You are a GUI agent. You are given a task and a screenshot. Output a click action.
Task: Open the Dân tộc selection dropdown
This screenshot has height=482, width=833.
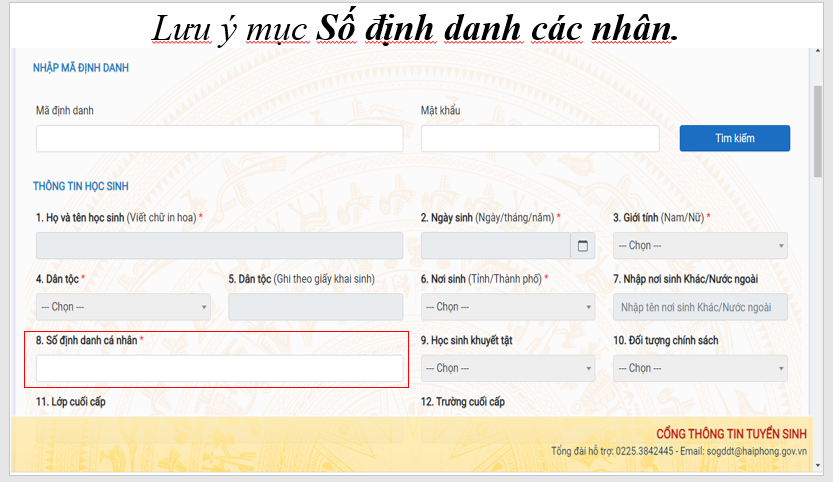[123, 307]
